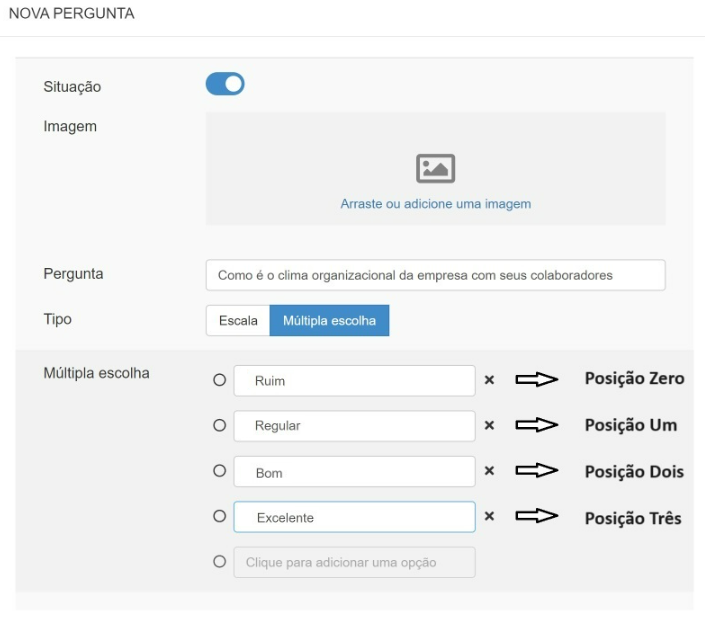
Task: Delete the Excelente option using X
Action: [489, 517]
